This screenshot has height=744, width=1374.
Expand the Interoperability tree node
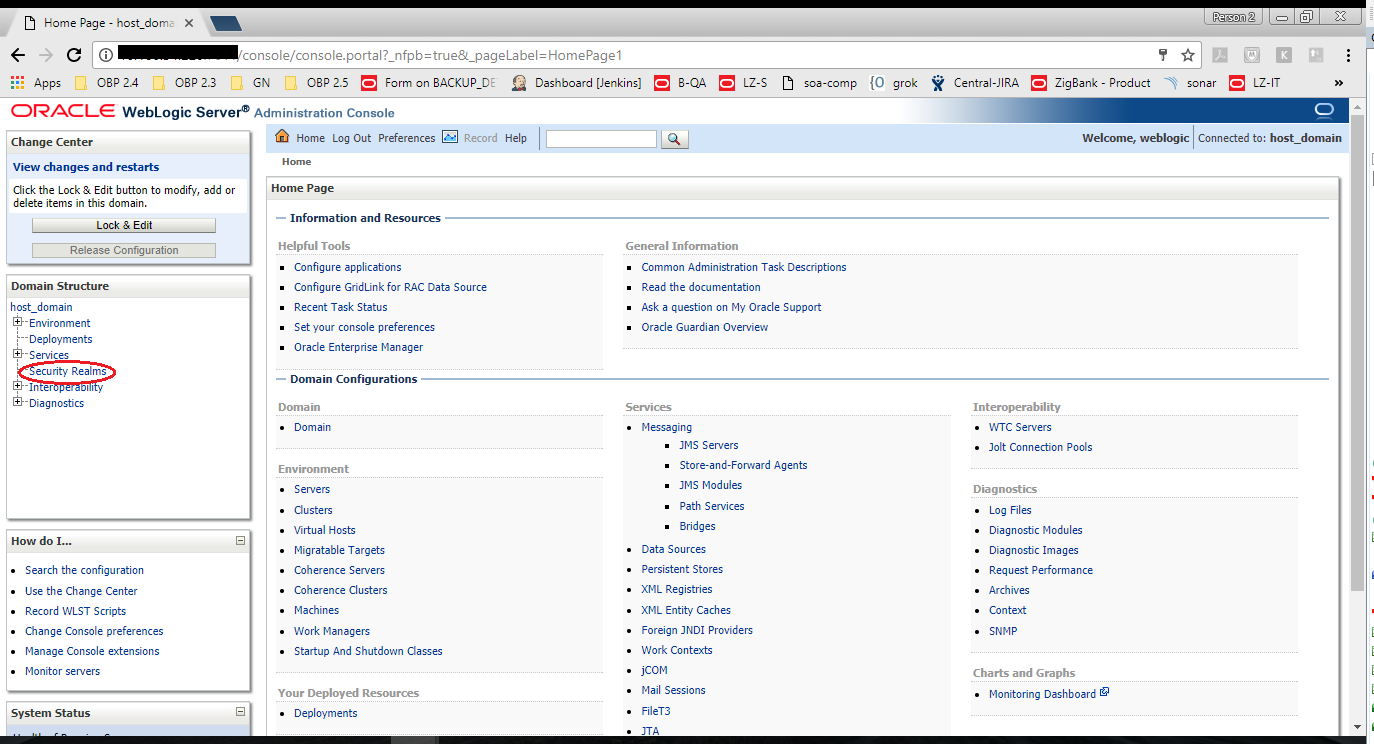click(18, 386)
